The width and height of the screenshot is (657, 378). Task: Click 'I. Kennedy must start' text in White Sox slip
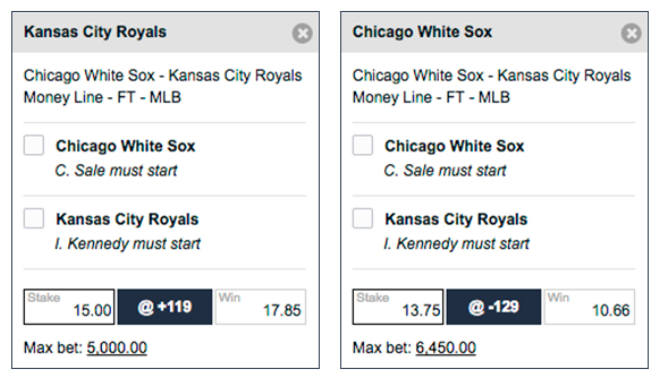[457, 243]
